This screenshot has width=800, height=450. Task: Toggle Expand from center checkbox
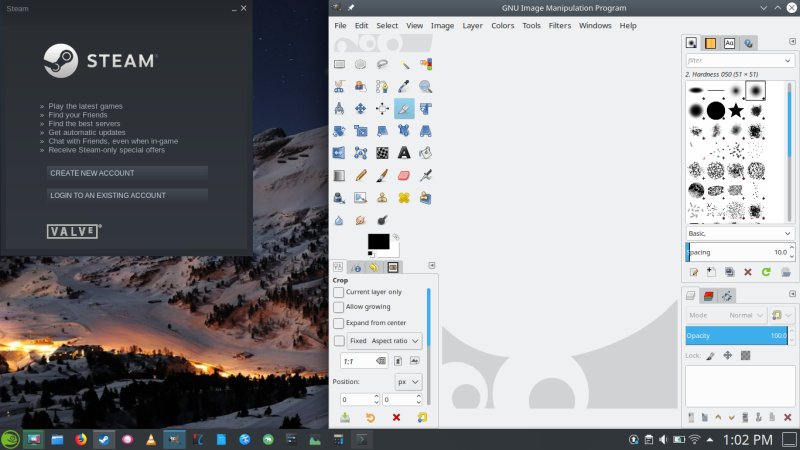pos(339,323)
